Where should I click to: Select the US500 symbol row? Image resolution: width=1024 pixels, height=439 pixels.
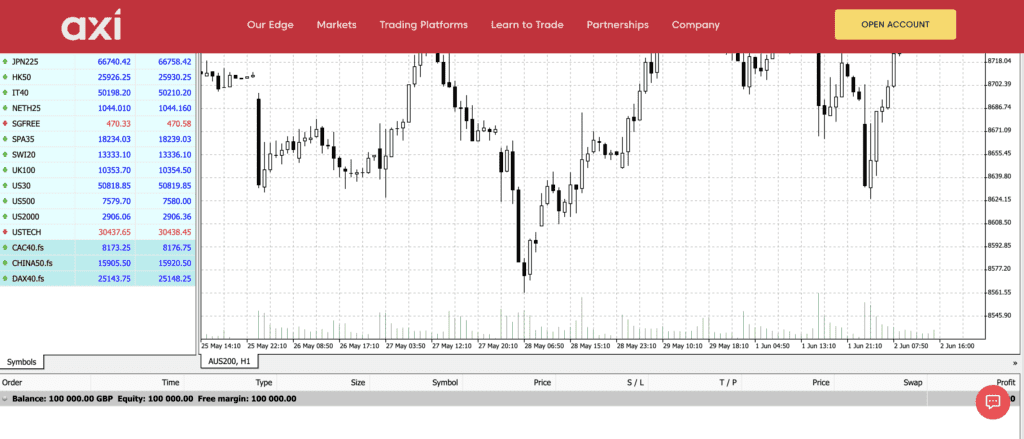point(98,201)
